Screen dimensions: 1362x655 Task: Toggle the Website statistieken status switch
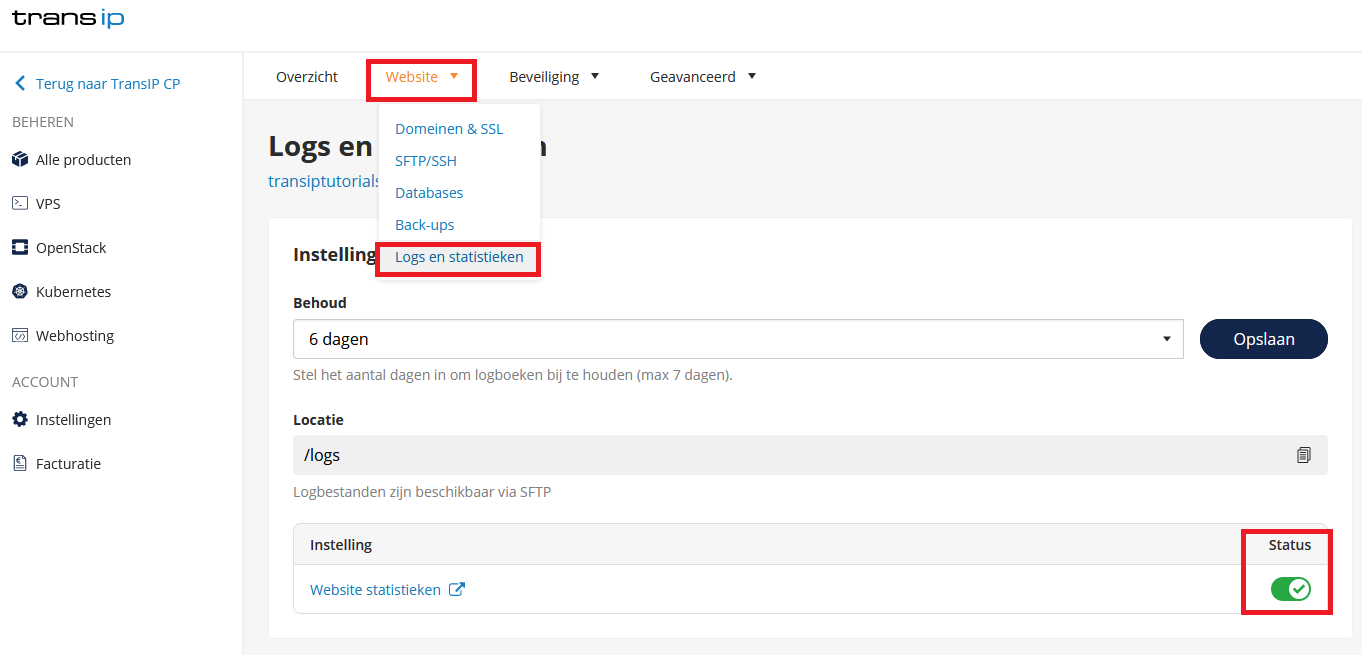(1291, 589)
